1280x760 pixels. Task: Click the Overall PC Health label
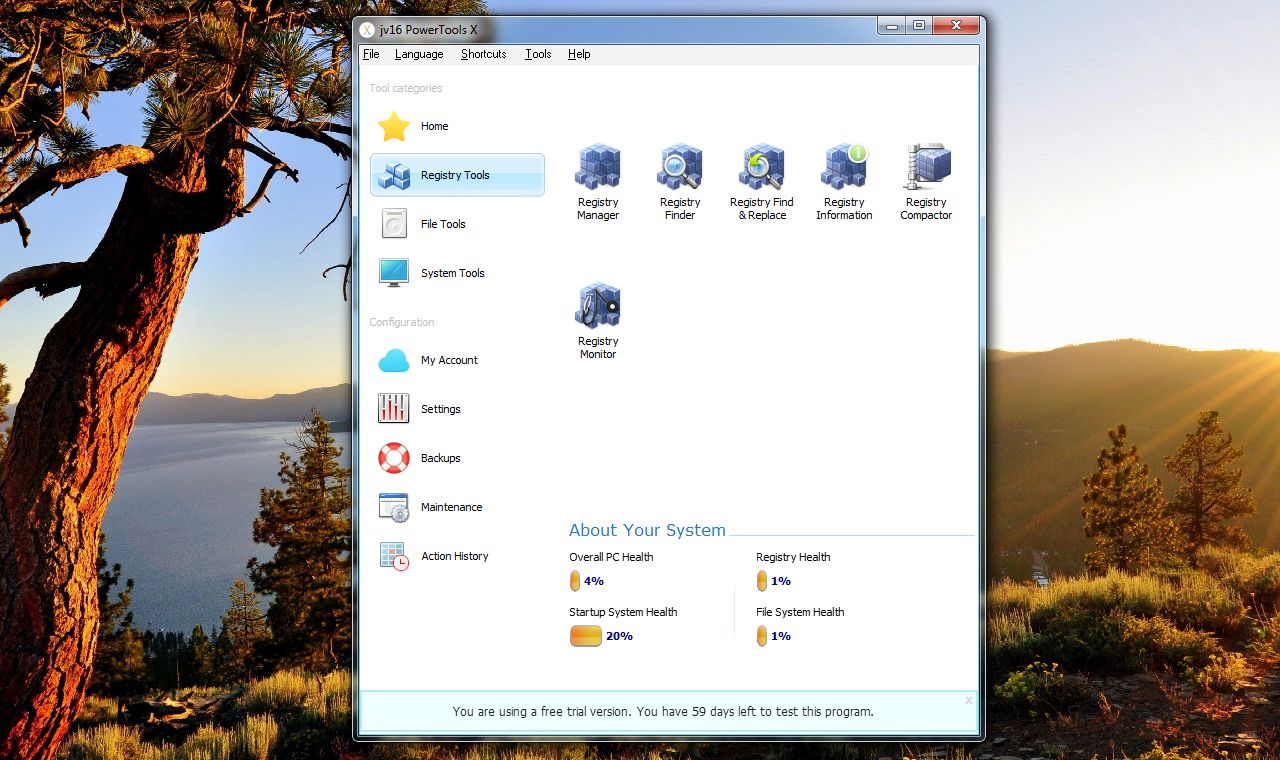click(611, 557)
